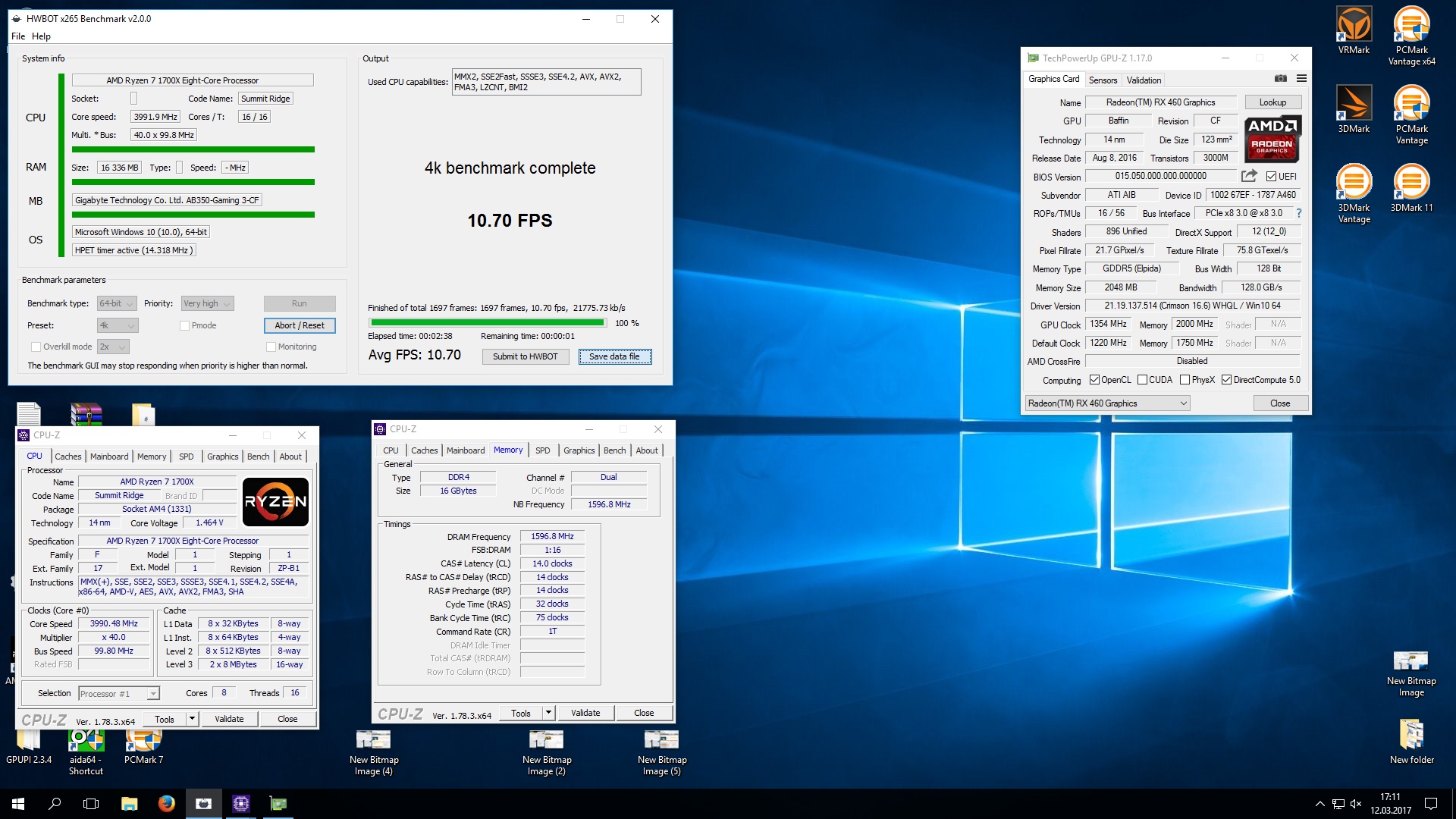
Task: Open the VRMark desktop shortcut
Action: [1354, 32]
